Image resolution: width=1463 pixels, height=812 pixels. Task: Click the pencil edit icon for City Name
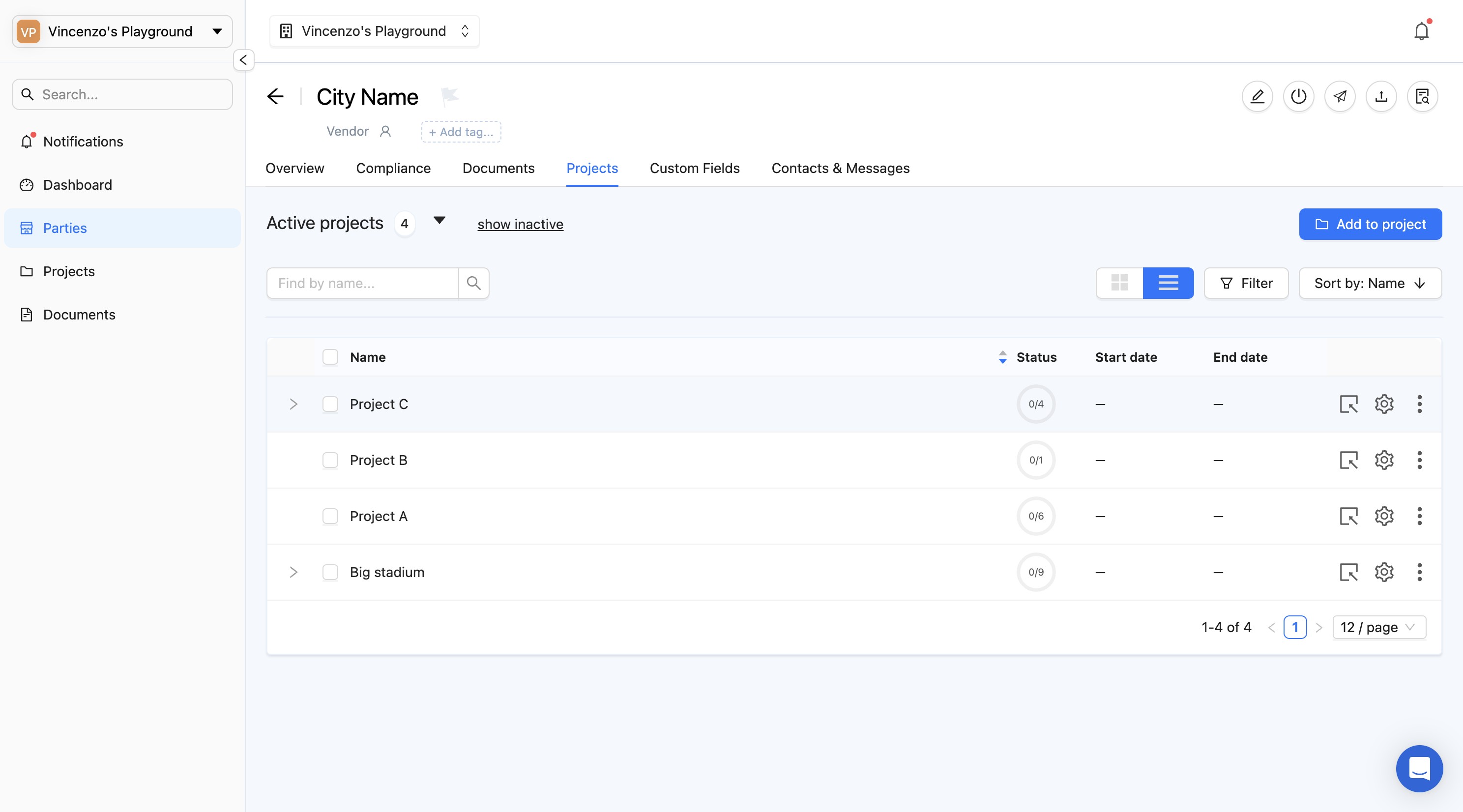pos(1257,96)
